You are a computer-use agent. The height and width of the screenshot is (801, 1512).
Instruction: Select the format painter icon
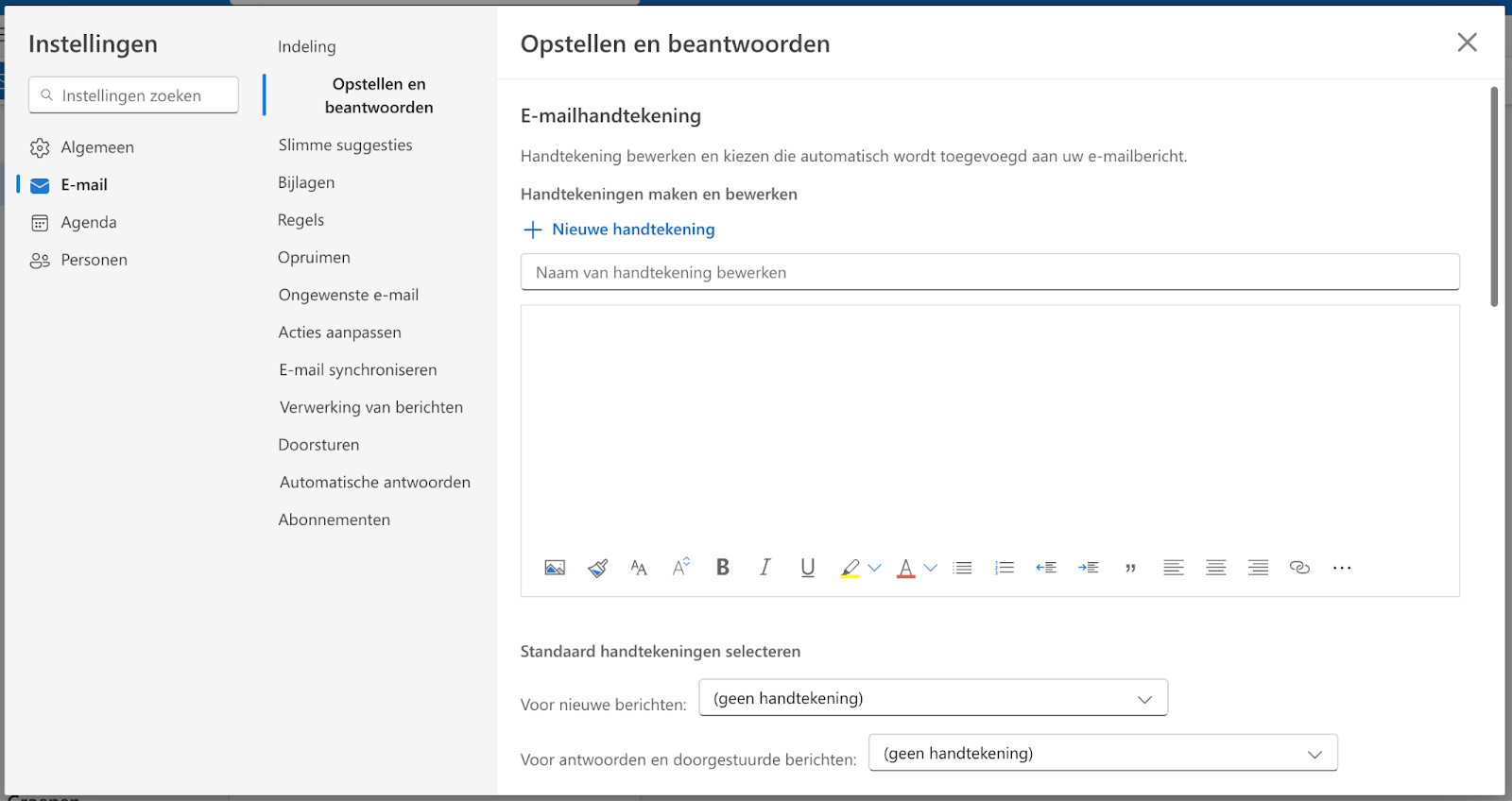597,568
